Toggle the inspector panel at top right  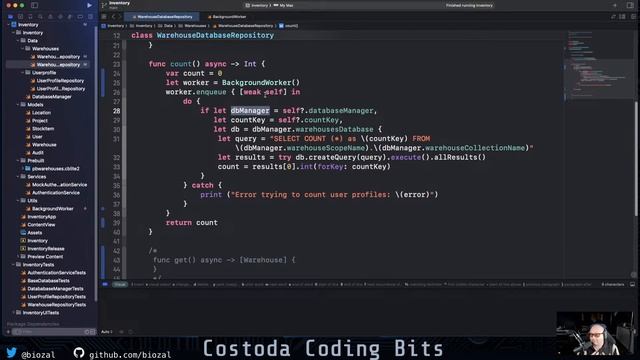630,5
